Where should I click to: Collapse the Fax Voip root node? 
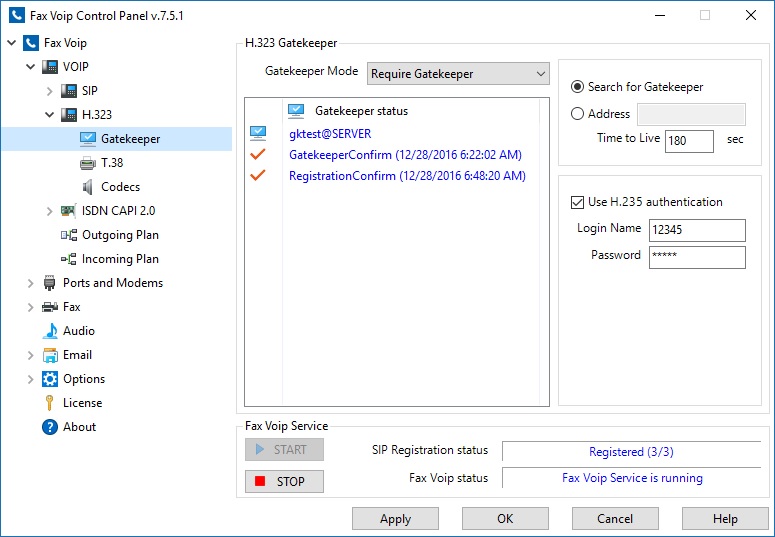point(12,43)
